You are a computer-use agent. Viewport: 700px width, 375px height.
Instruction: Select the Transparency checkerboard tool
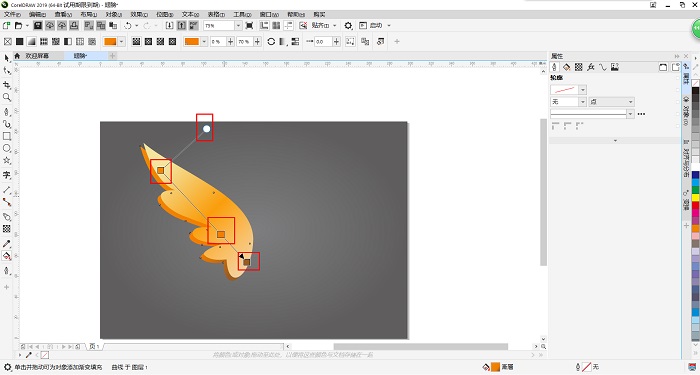point(7,229)
